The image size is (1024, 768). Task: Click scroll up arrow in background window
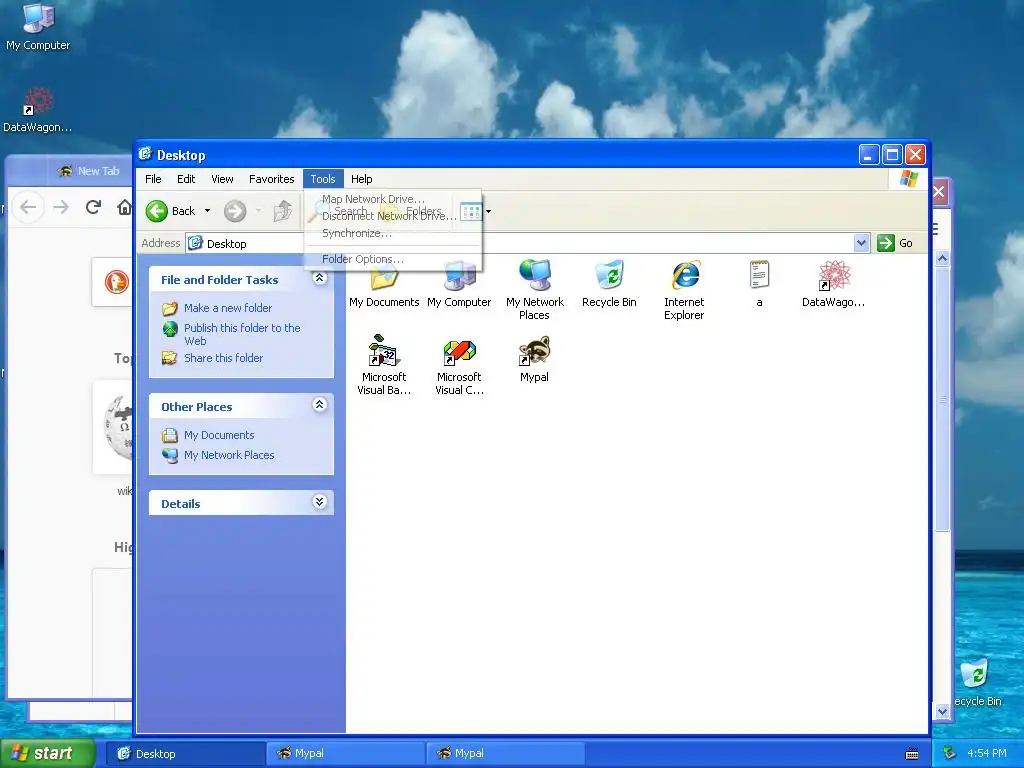[x=942, y=259]
